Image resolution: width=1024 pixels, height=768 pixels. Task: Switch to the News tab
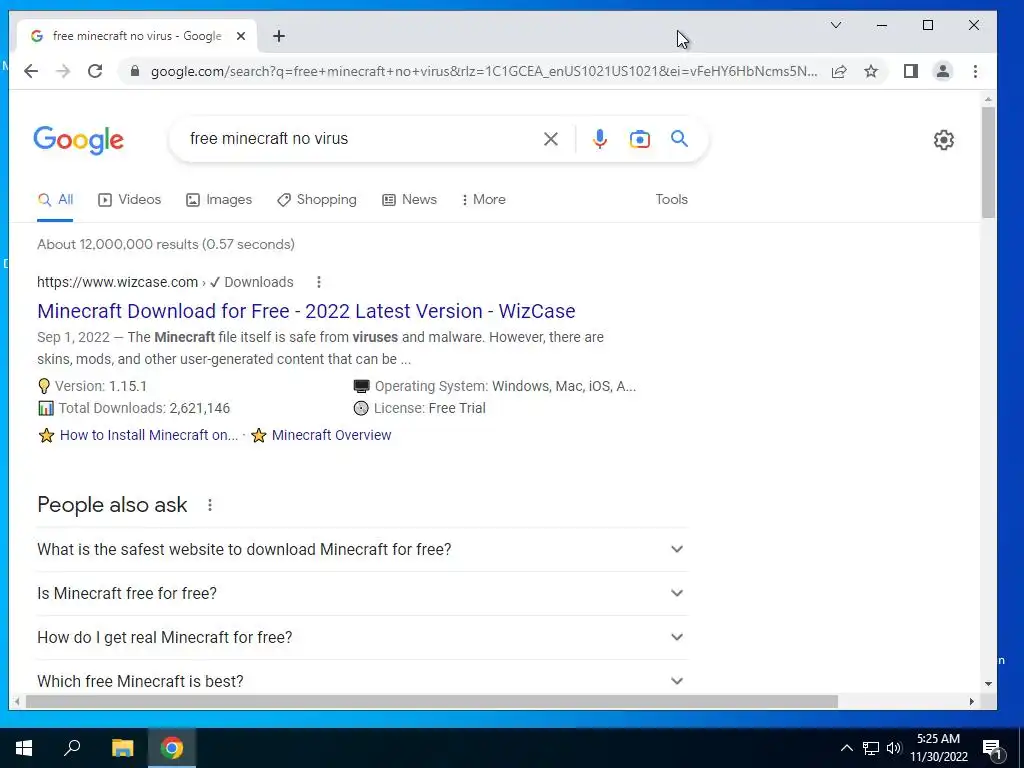point(409,200)
